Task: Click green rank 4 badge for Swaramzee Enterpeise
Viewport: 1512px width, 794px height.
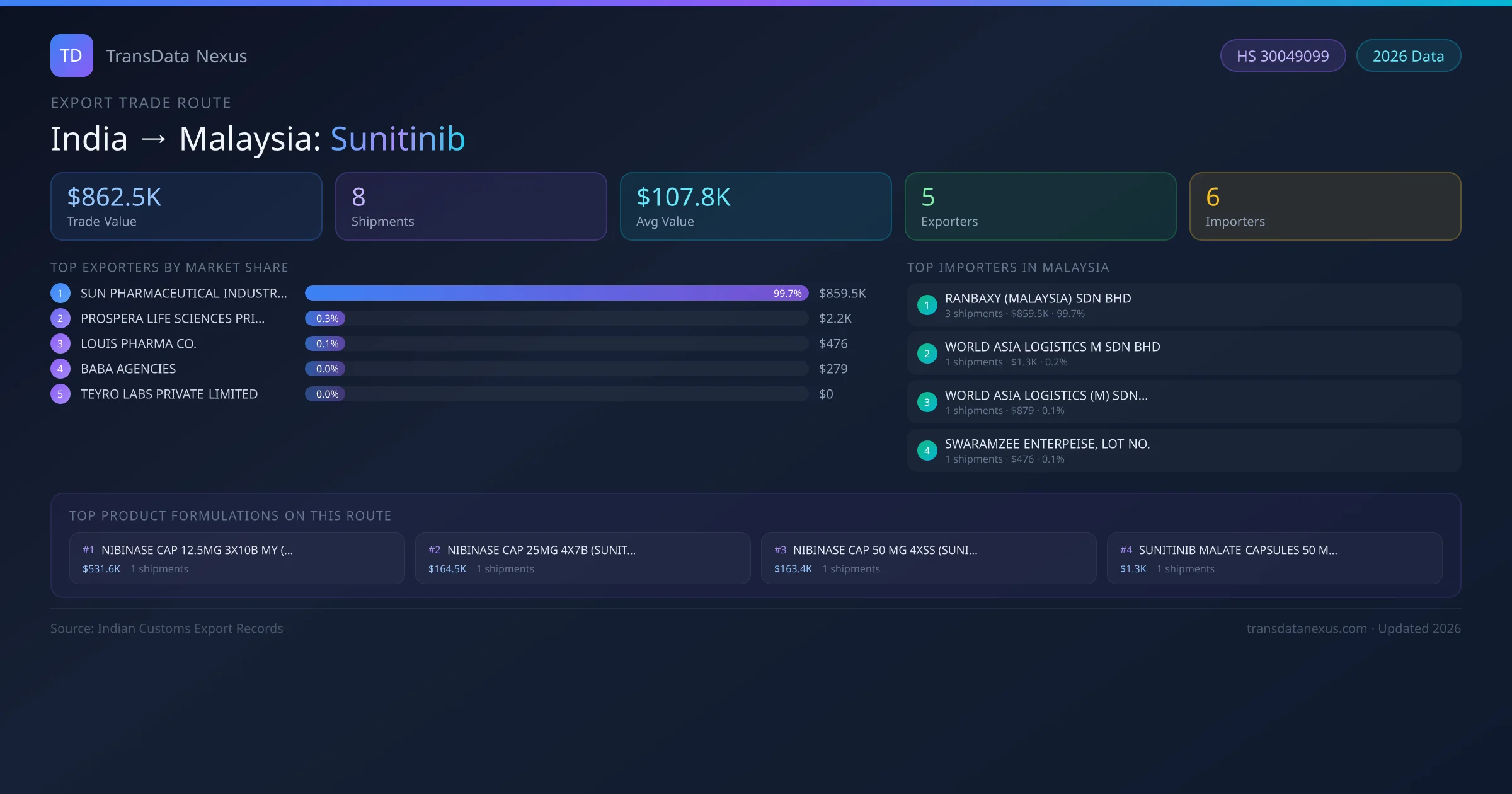Action: [x=927, y=451]
